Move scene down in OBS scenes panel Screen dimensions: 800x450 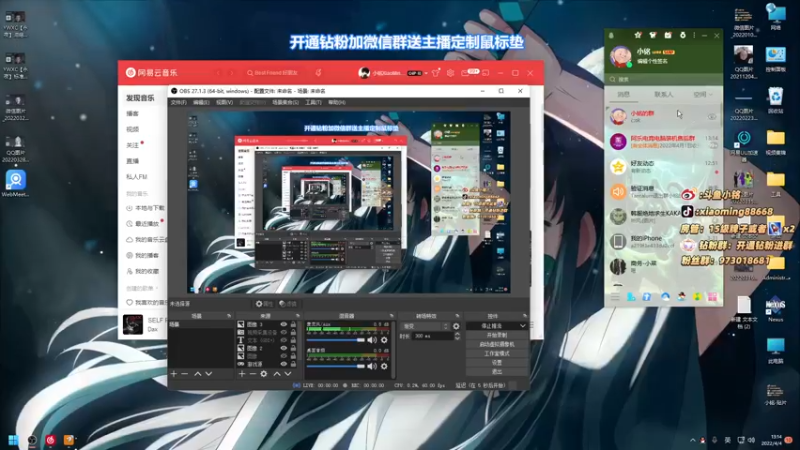point(209,374)
